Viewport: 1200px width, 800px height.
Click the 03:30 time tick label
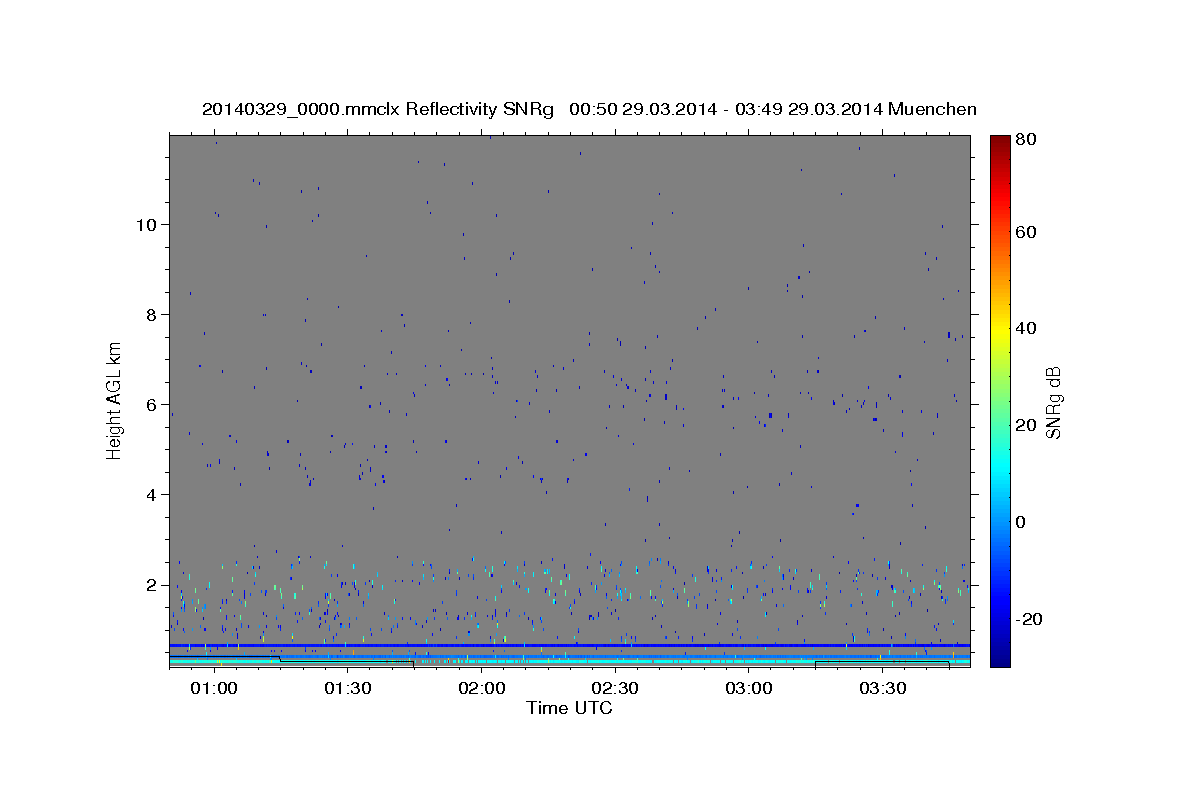click(882, 688)
